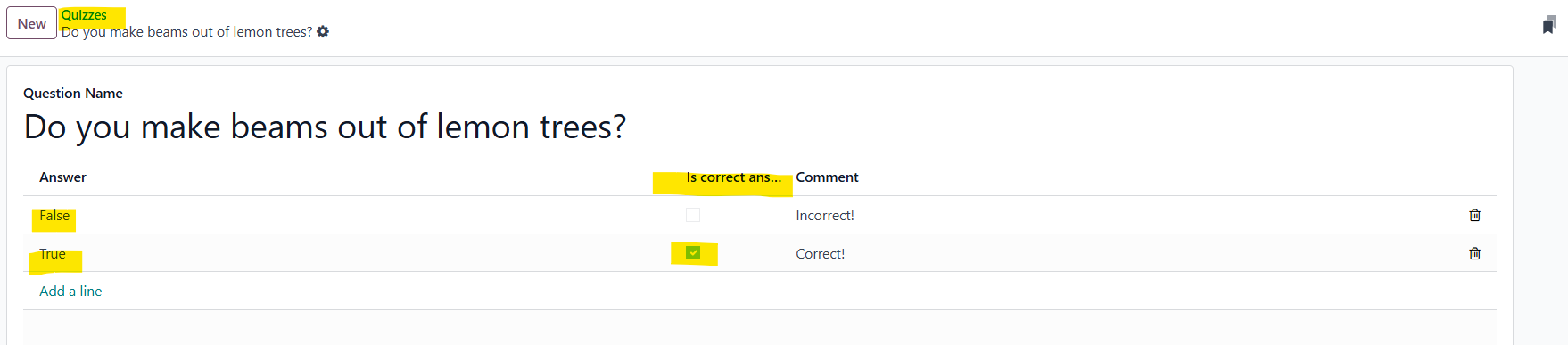The image size is (1568, 345).
Task: Open the gear actions menu beside breadcrumb
Action: (323, 32)
